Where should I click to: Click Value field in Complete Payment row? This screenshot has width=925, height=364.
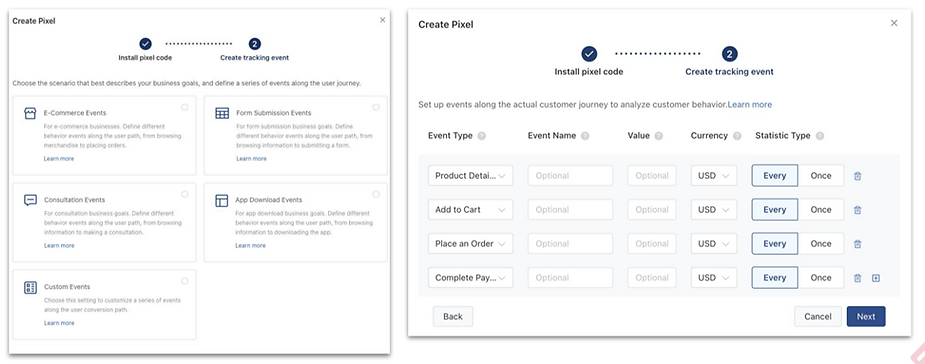tap(652, 278)
